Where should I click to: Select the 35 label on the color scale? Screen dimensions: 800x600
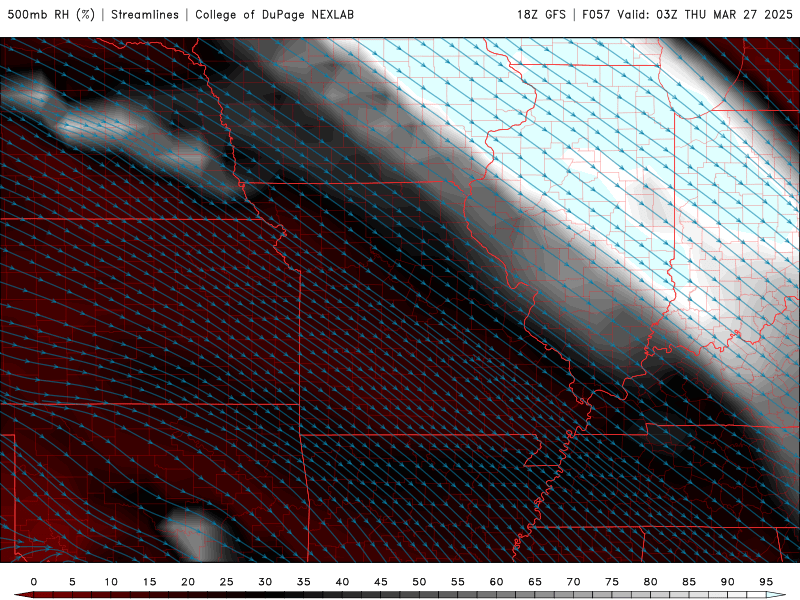[304, 582]
